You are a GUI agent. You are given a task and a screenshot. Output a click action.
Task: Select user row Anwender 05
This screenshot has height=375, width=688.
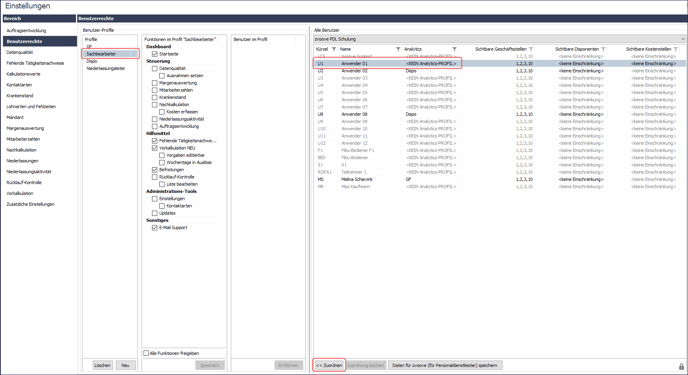(499, 93)
